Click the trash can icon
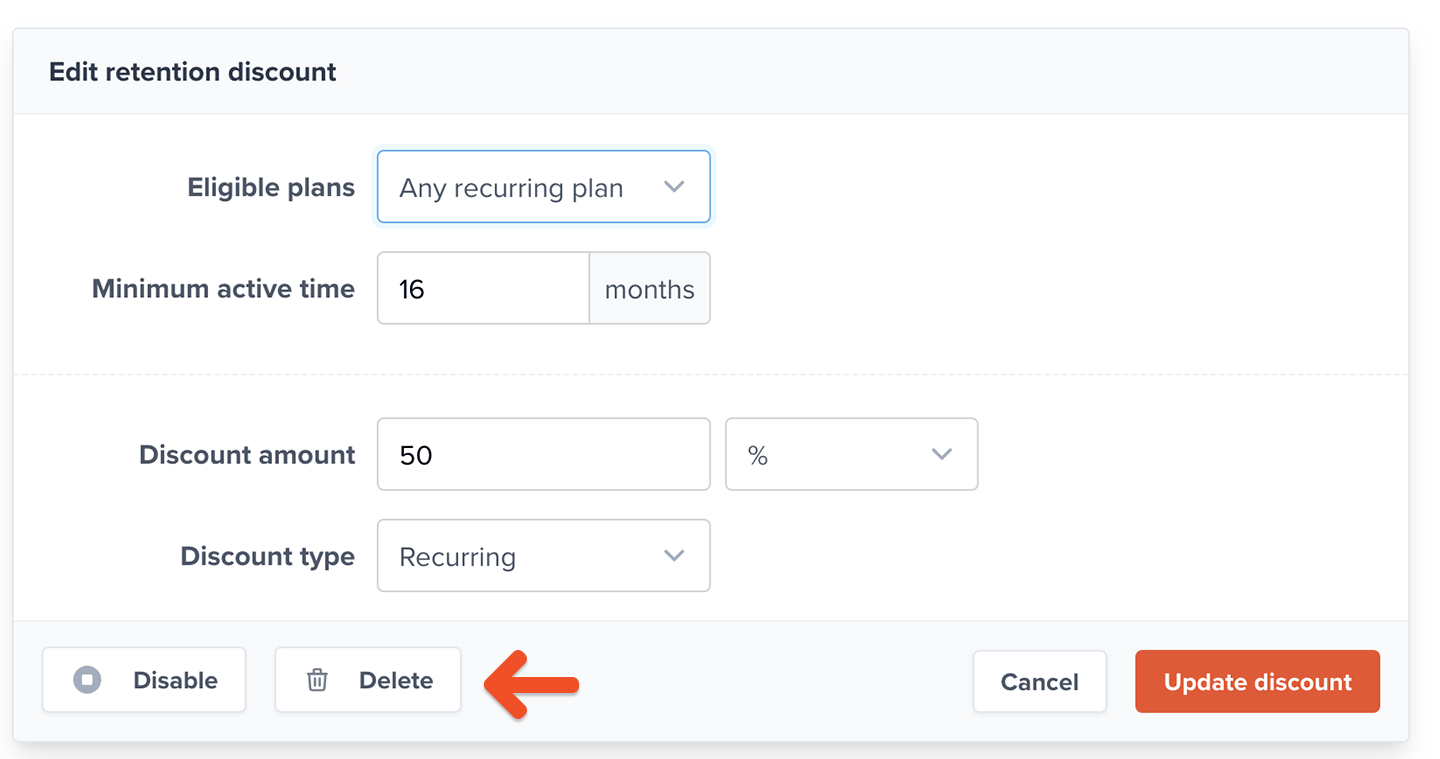 pos(317,681)
